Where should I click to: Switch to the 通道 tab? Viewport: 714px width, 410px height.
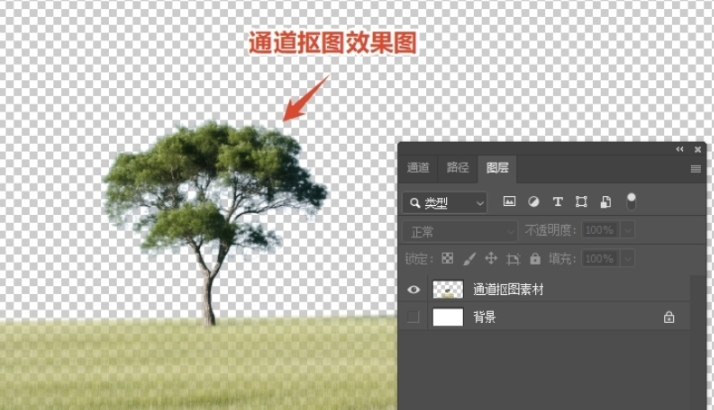418,168
